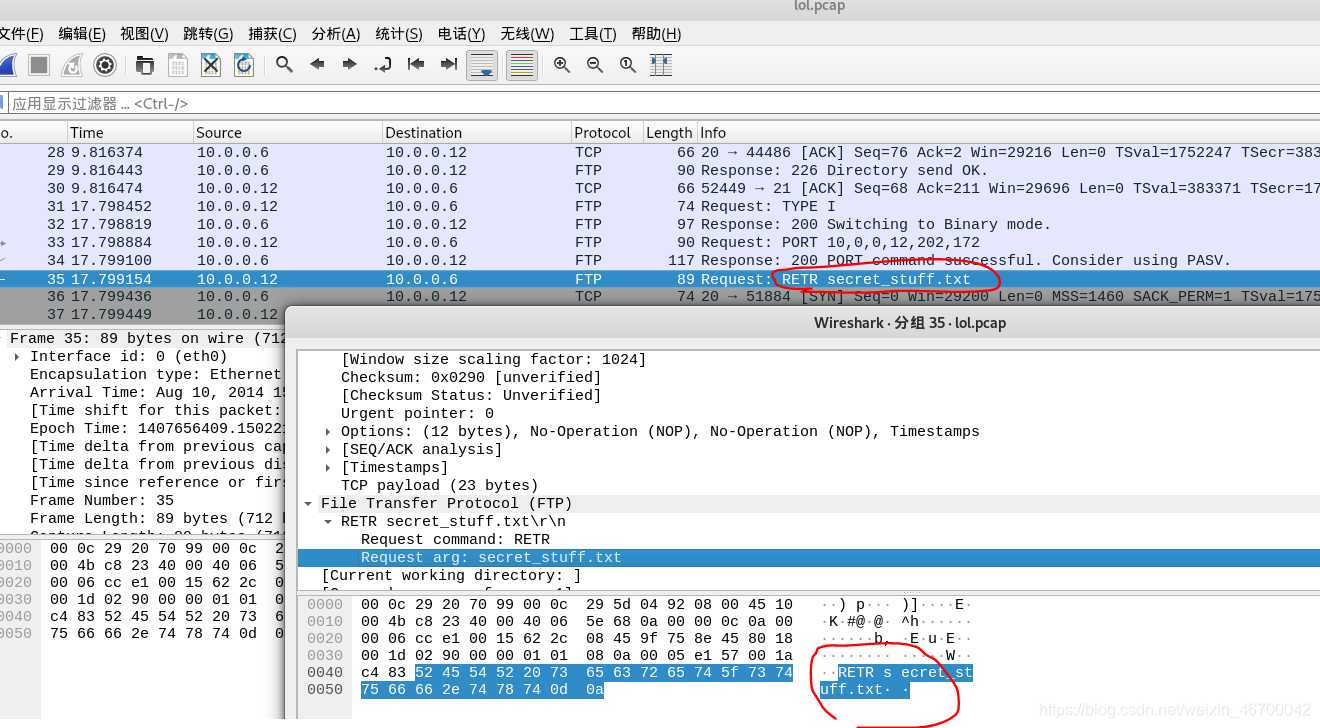Viewport: 1320px width, 728px height.
Task: Click the save capture file icon
Action: click(178, 65)
